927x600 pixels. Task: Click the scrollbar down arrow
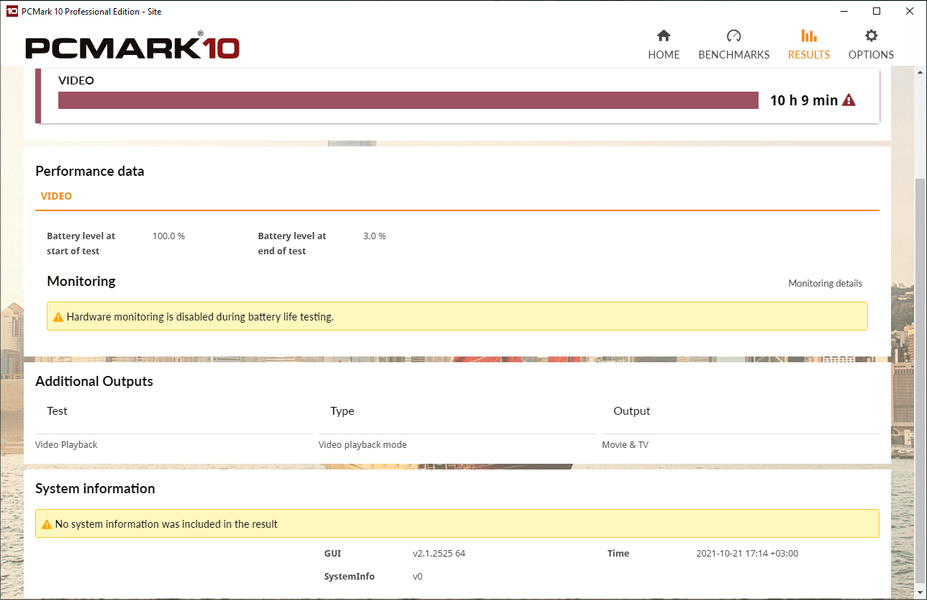[920, 593]
